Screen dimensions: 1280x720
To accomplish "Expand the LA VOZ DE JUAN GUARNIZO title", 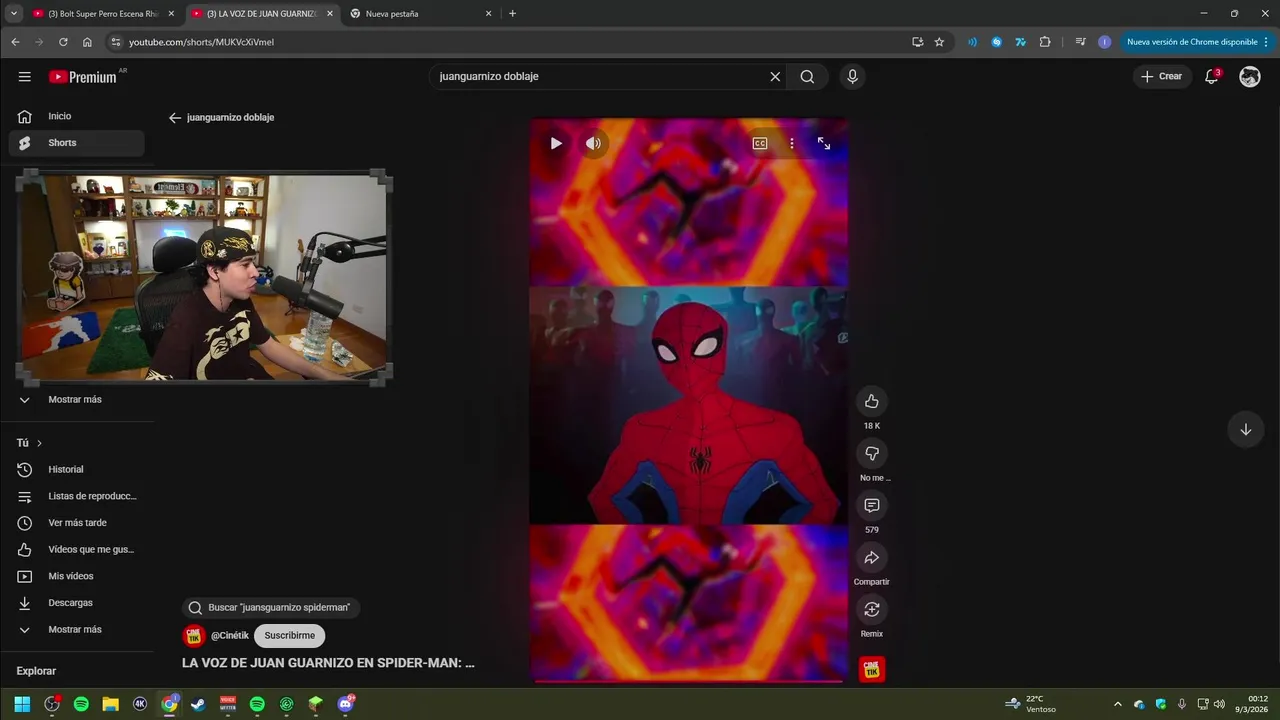I will point(328,662).
